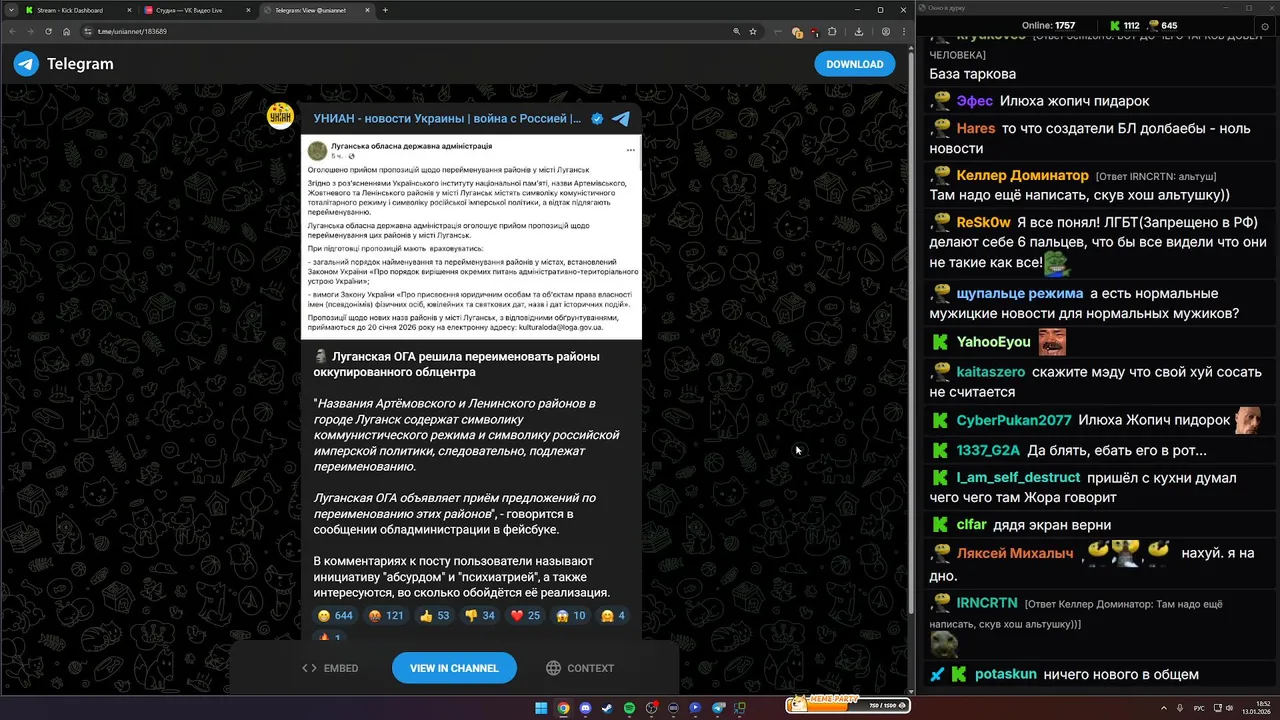
Task: Click username YahooEyou in chat
Action: click(x=993, y=342)
